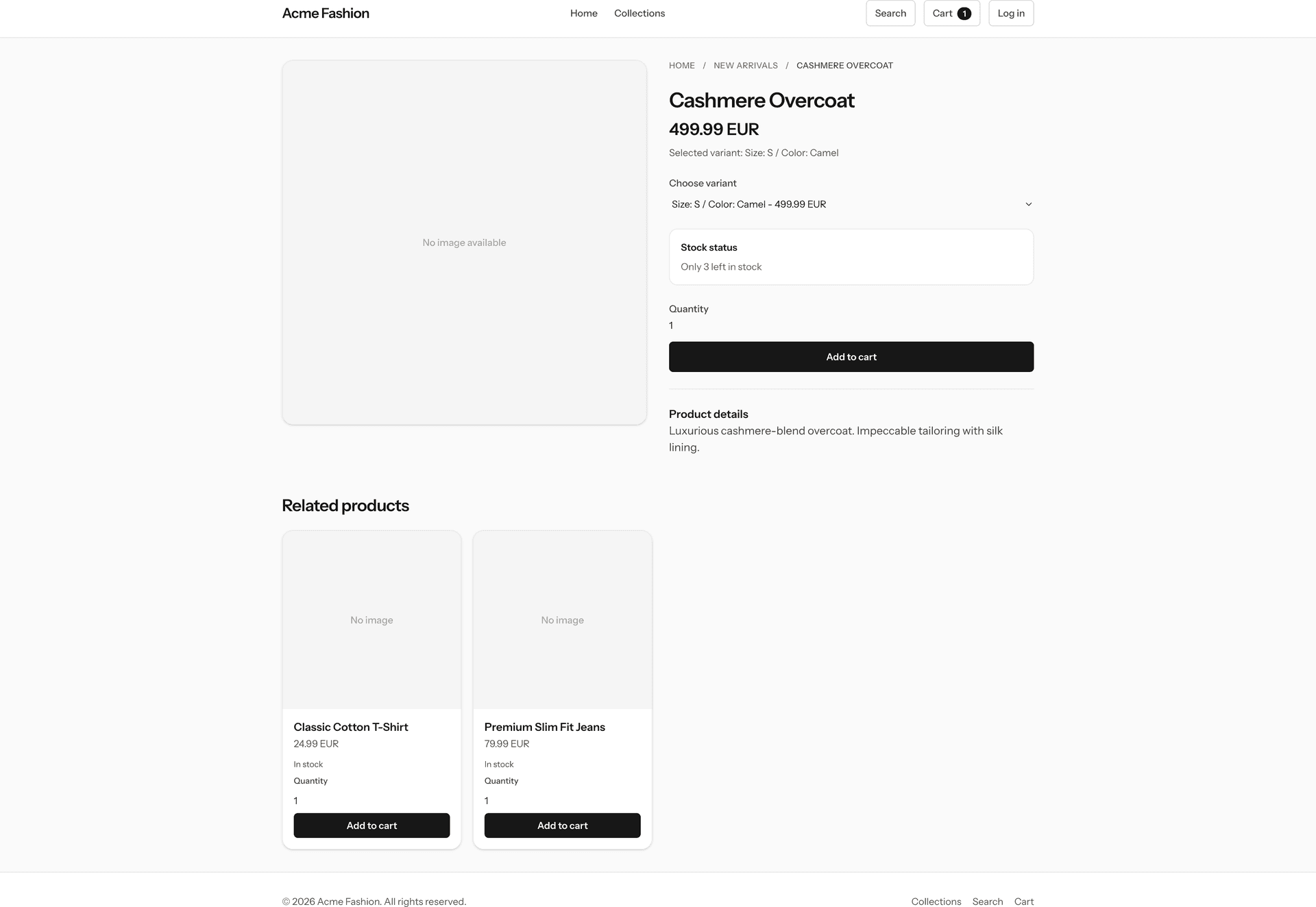Open the Size/Color variant dropdown
1316x907 pixels.
[851, 203]
